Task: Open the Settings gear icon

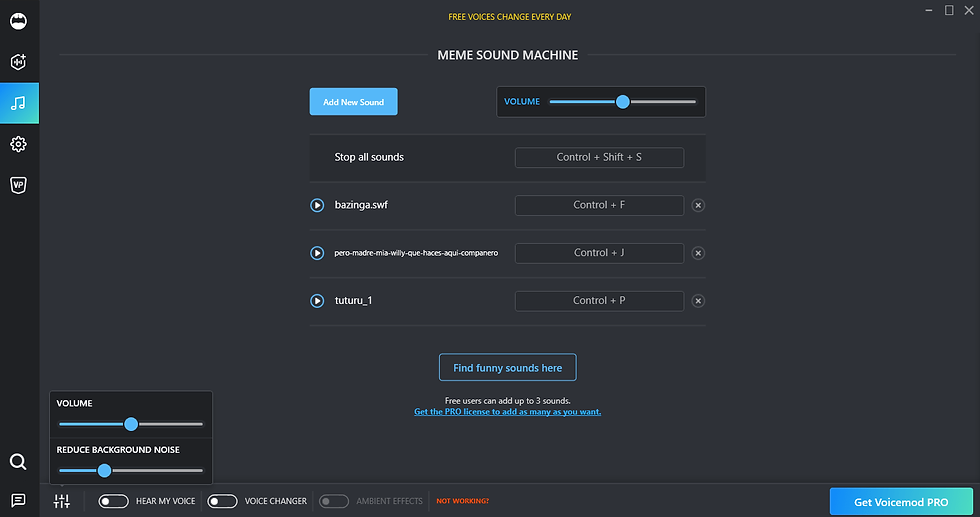Action: [19, 144]
